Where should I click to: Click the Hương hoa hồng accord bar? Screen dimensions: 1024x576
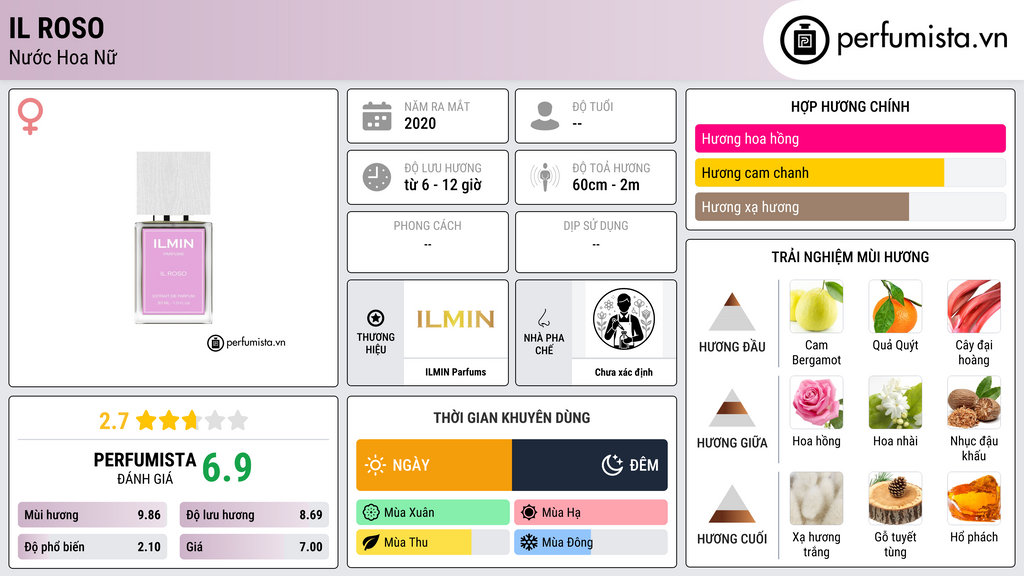click(850, 138)
